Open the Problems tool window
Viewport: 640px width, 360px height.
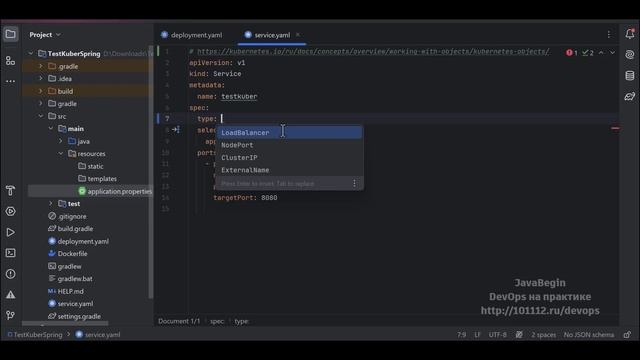point(11,274)
